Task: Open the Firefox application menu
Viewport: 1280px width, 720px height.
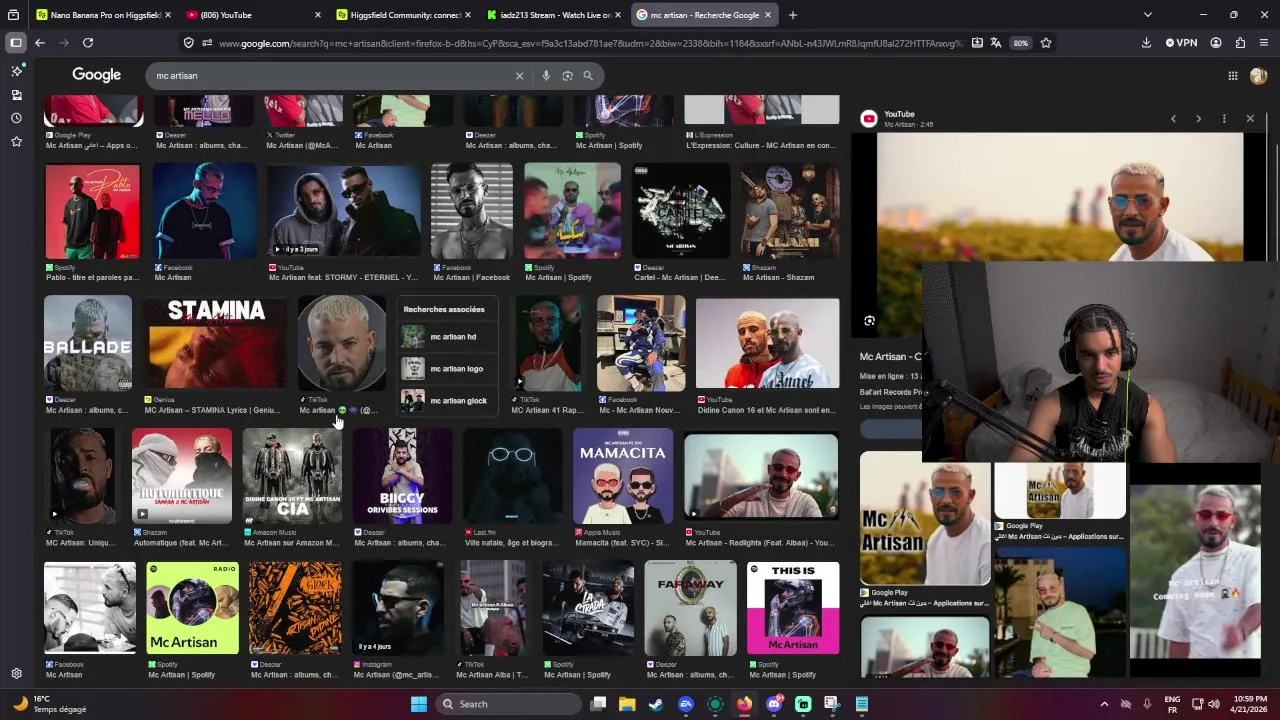Action: pos(1264,43)
